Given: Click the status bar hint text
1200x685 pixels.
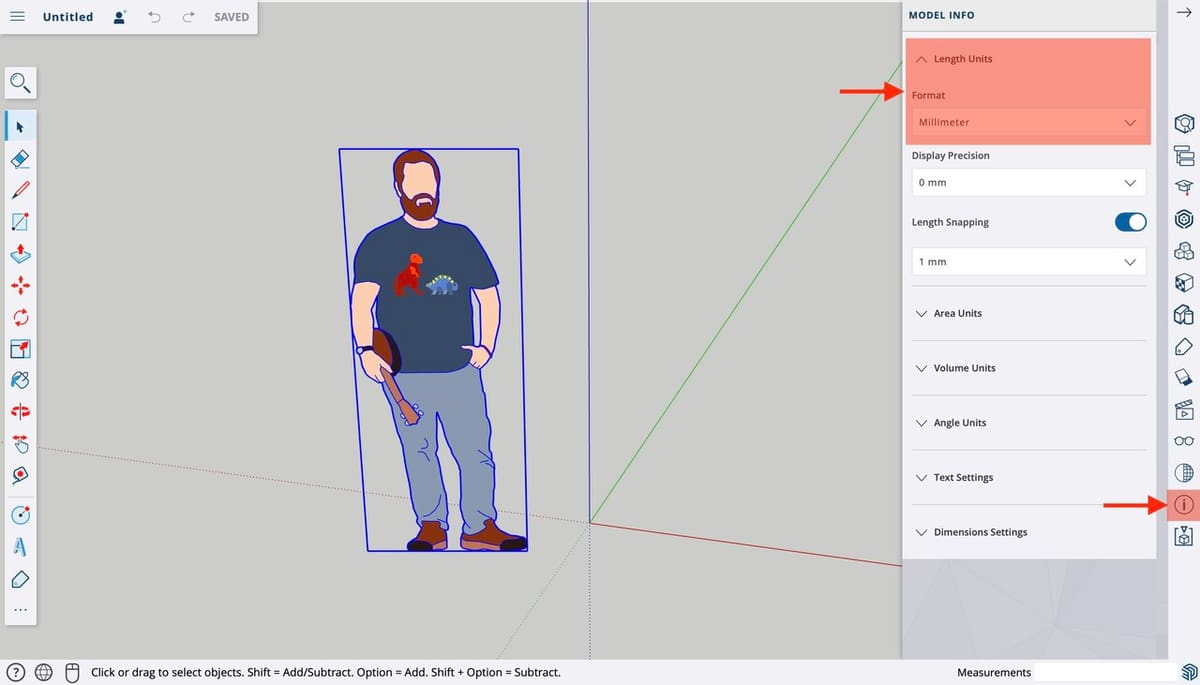Looking at the screenshot, I should tap(325, 673).
